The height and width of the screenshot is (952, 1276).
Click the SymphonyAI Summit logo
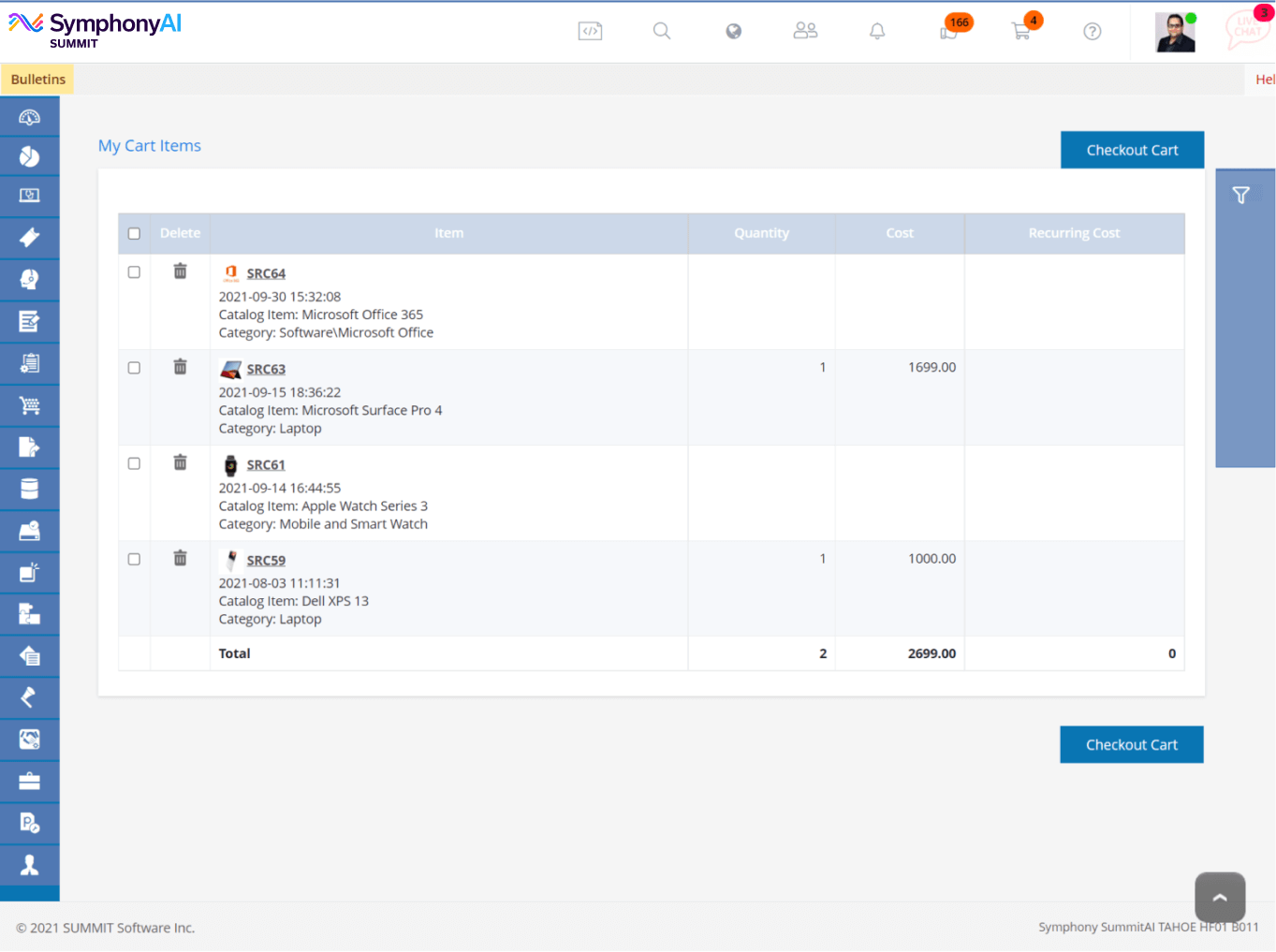(95, 29)
